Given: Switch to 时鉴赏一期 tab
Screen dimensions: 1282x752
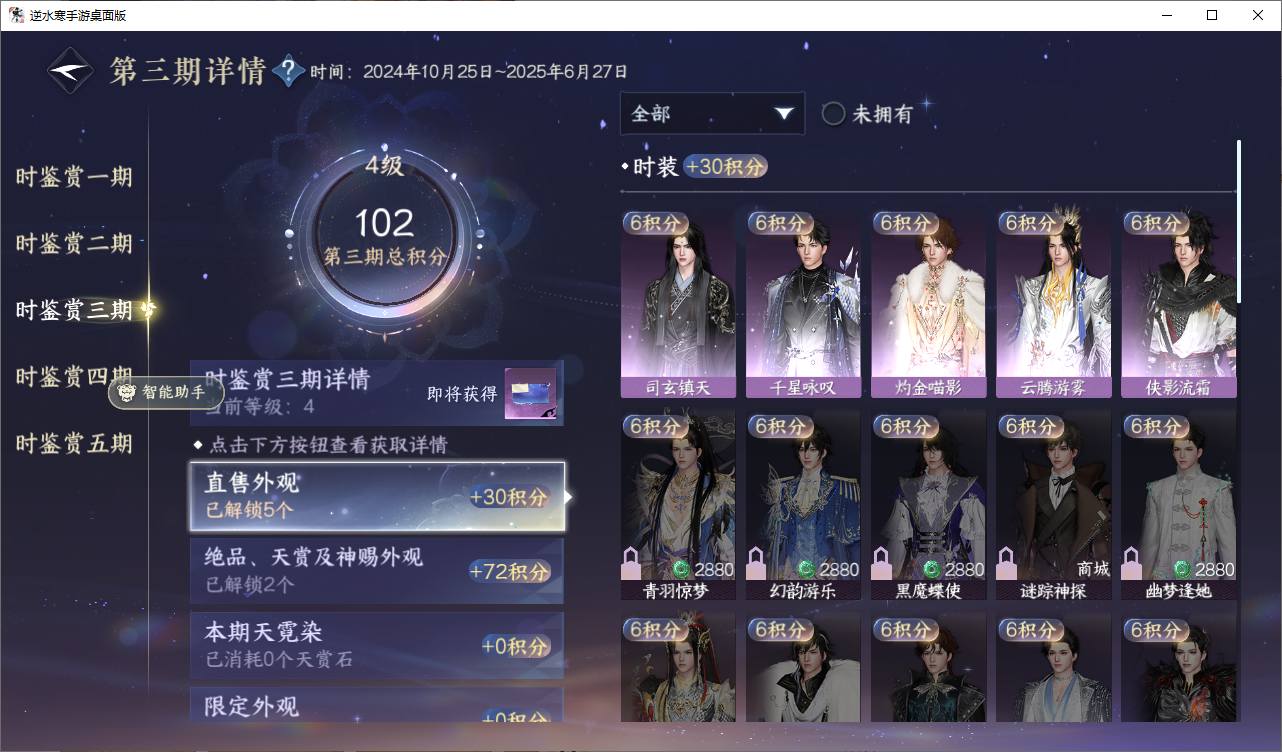Looking at the screenshot, I should tap(74, 177).
